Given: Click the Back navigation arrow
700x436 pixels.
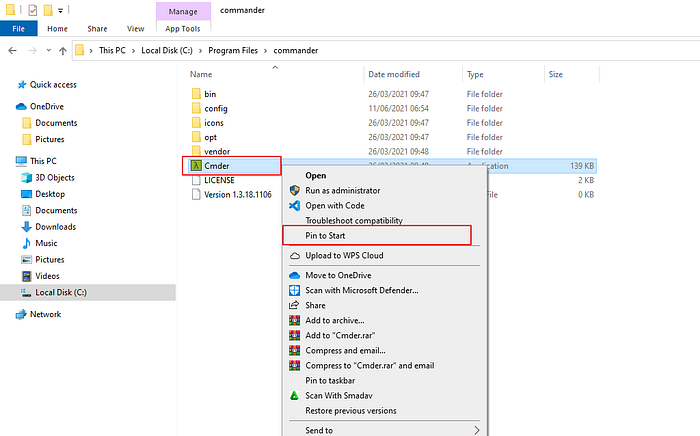Looking at the screenshot, I should coord(12,50).
